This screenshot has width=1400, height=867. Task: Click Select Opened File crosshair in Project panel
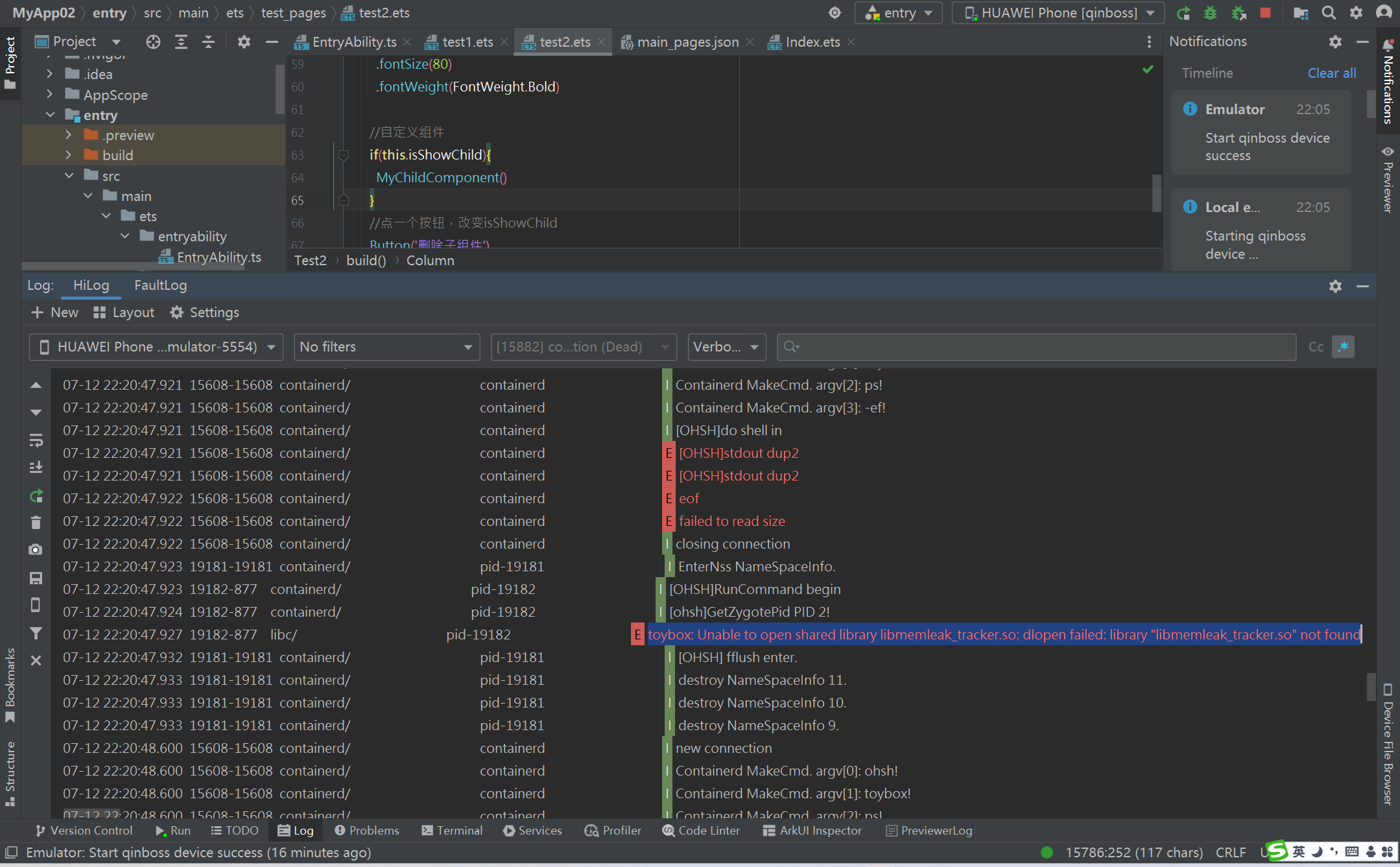click(153, 42)
